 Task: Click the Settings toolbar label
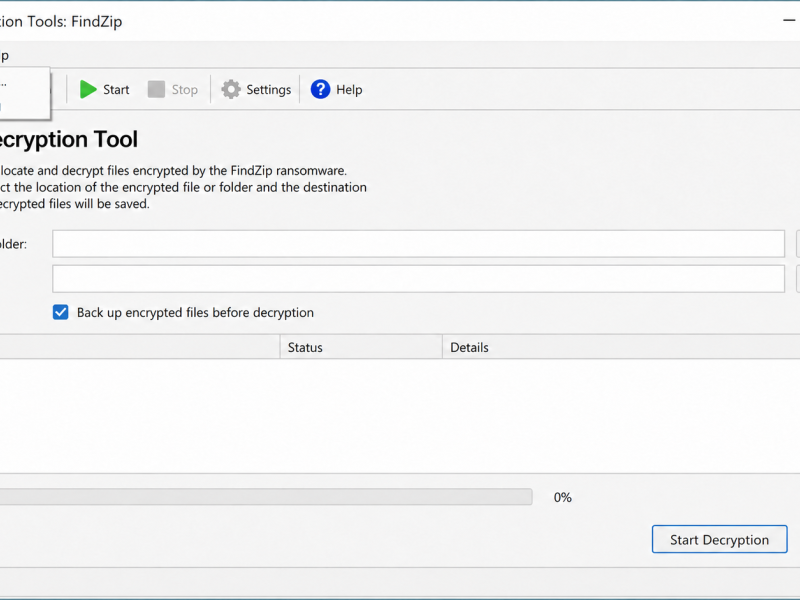click(x=268, y=90)
